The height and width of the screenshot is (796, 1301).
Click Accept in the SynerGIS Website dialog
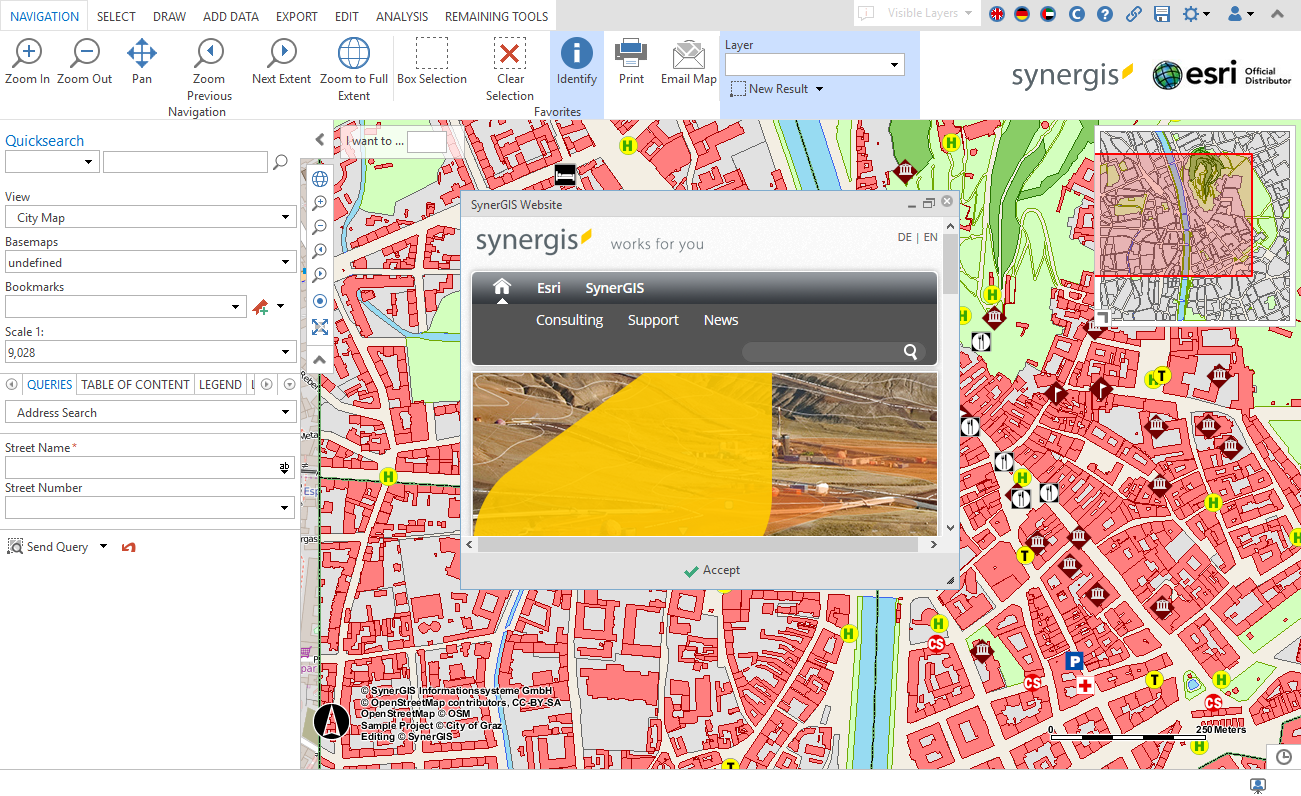(711, 569)
